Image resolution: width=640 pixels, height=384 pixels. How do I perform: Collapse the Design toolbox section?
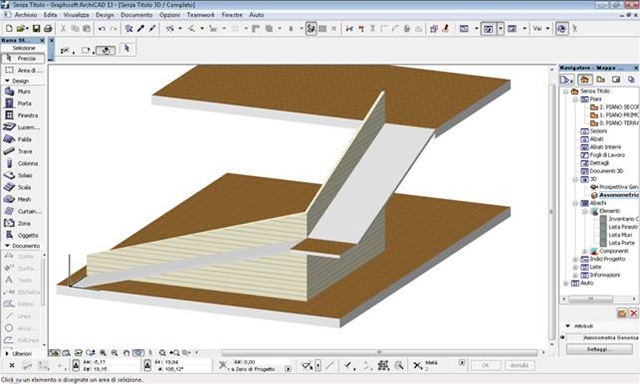[7, 81]
